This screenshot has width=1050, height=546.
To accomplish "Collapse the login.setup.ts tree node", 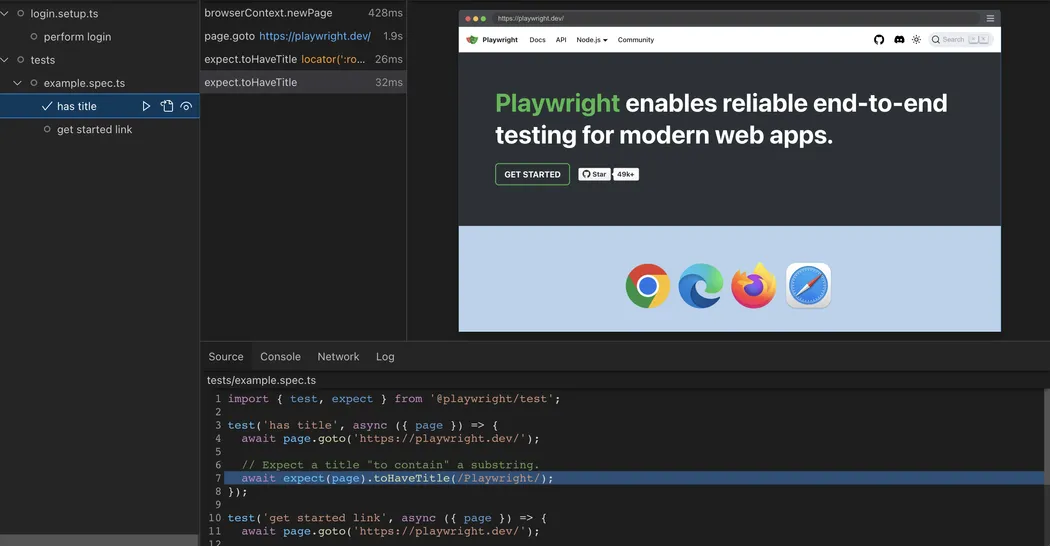I will click(6, 14).
